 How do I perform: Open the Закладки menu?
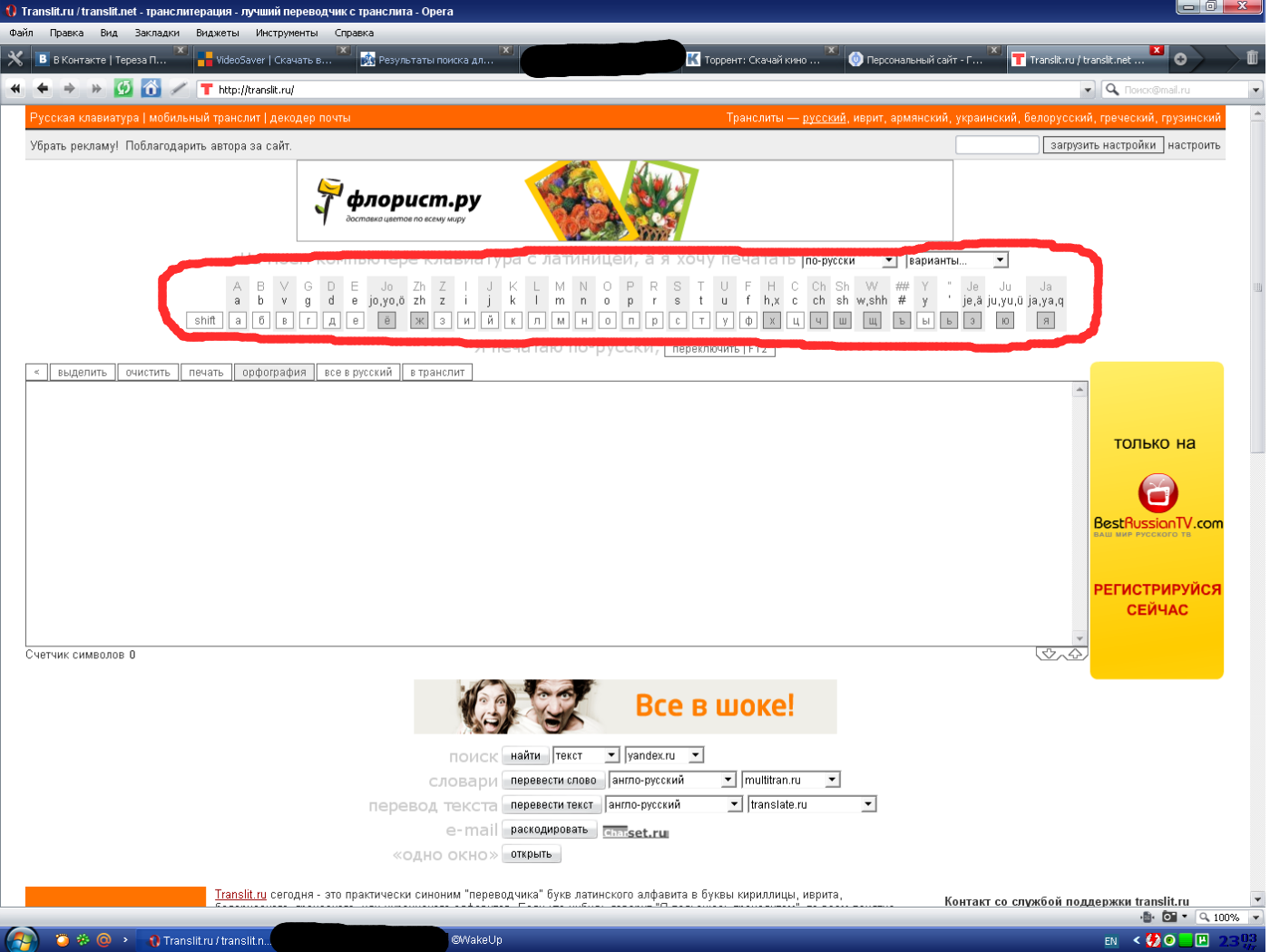157,33
